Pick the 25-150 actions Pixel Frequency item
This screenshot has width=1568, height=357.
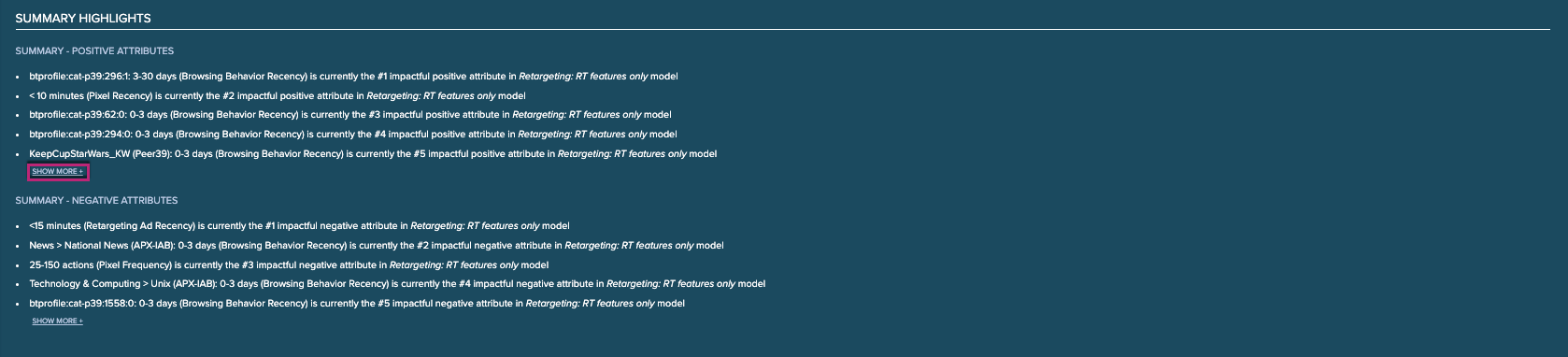coord(289,265)
